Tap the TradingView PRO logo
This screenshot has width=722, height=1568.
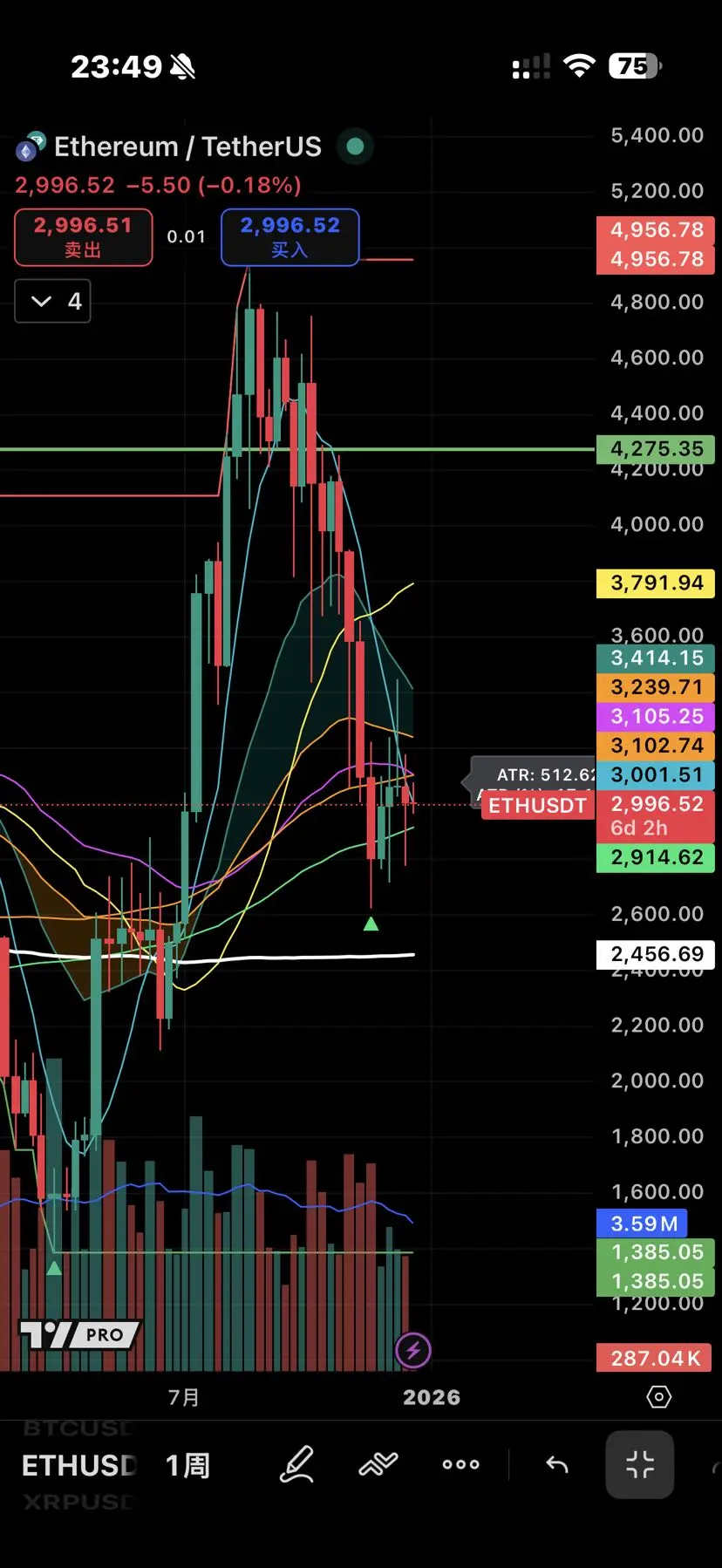tap(80, 1334)
